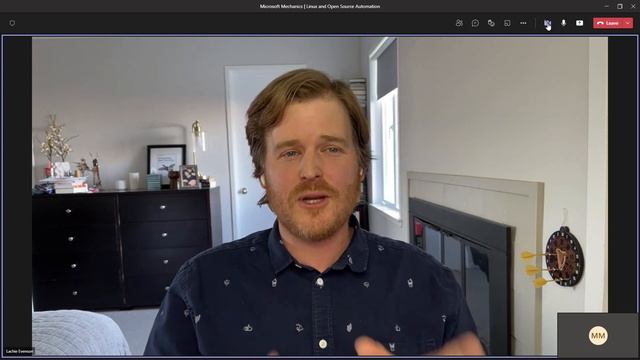Open the meeting chat
Viewport: 640px width, 360px height.
tap(475, 23)
